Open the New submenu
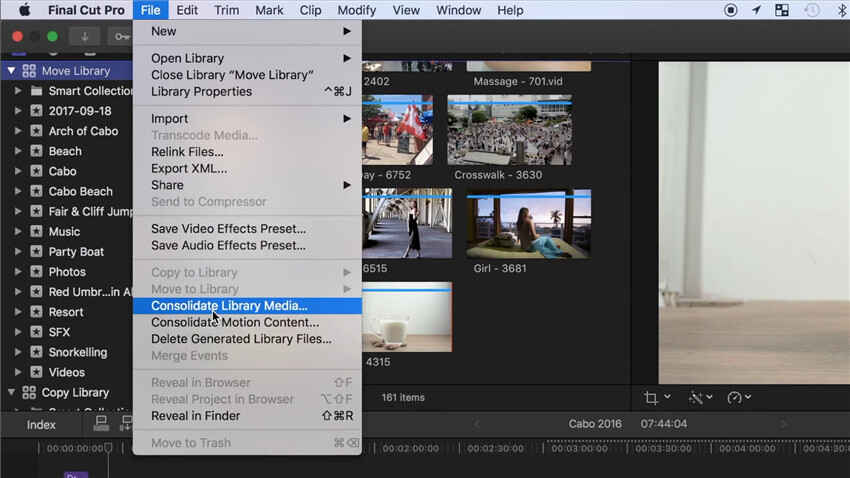This screenshot has width=850, height=478. click(x=248, y=31)
